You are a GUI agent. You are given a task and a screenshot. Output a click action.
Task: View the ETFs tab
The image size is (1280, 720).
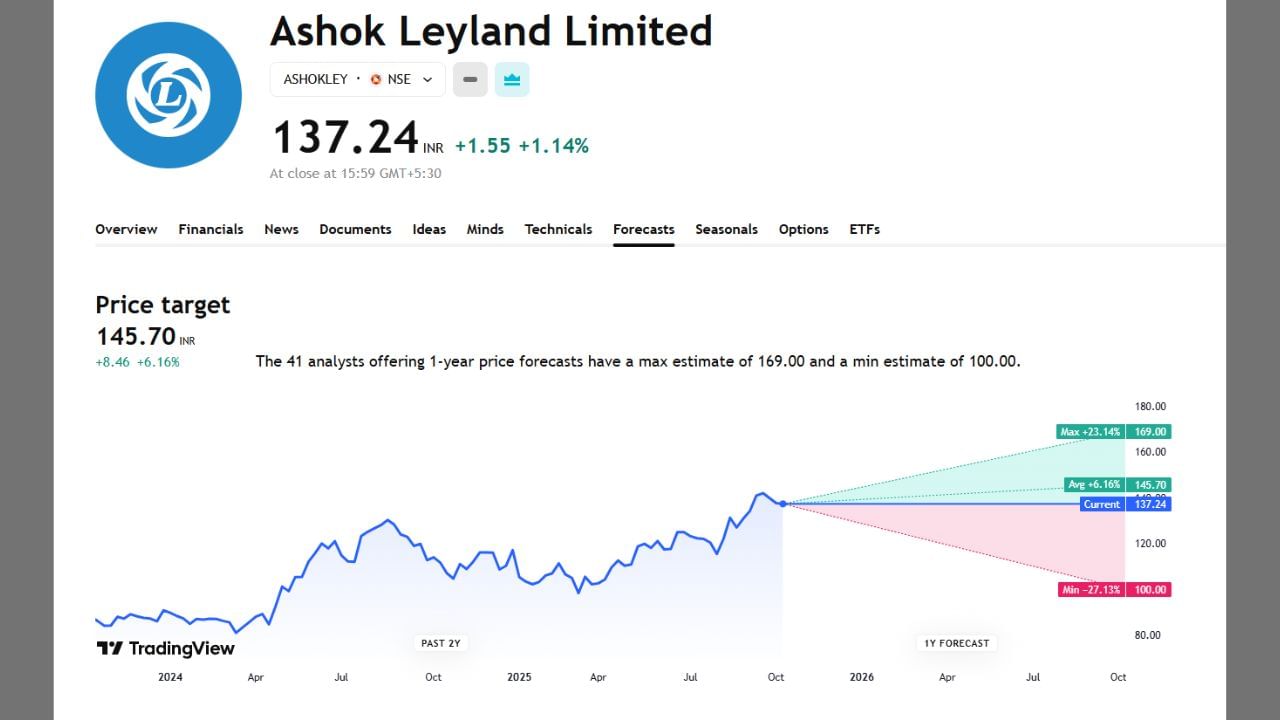(x=864, y=229)
